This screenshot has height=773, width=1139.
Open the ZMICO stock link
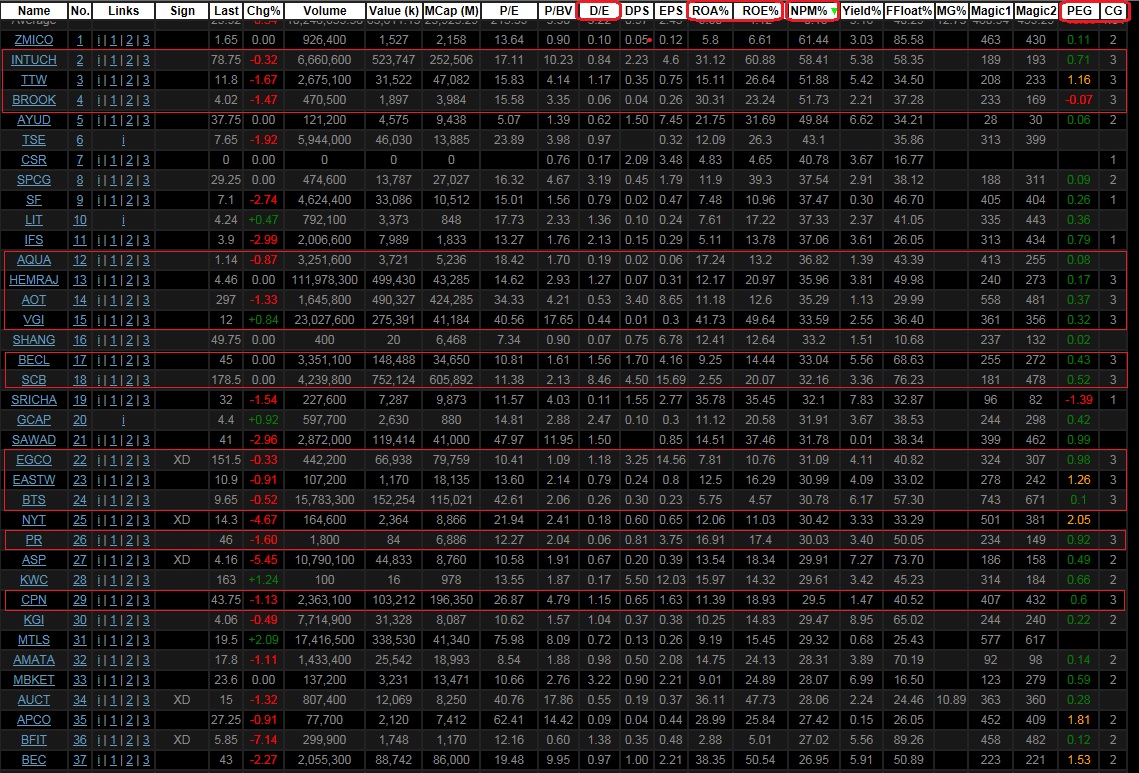point(34,40)
